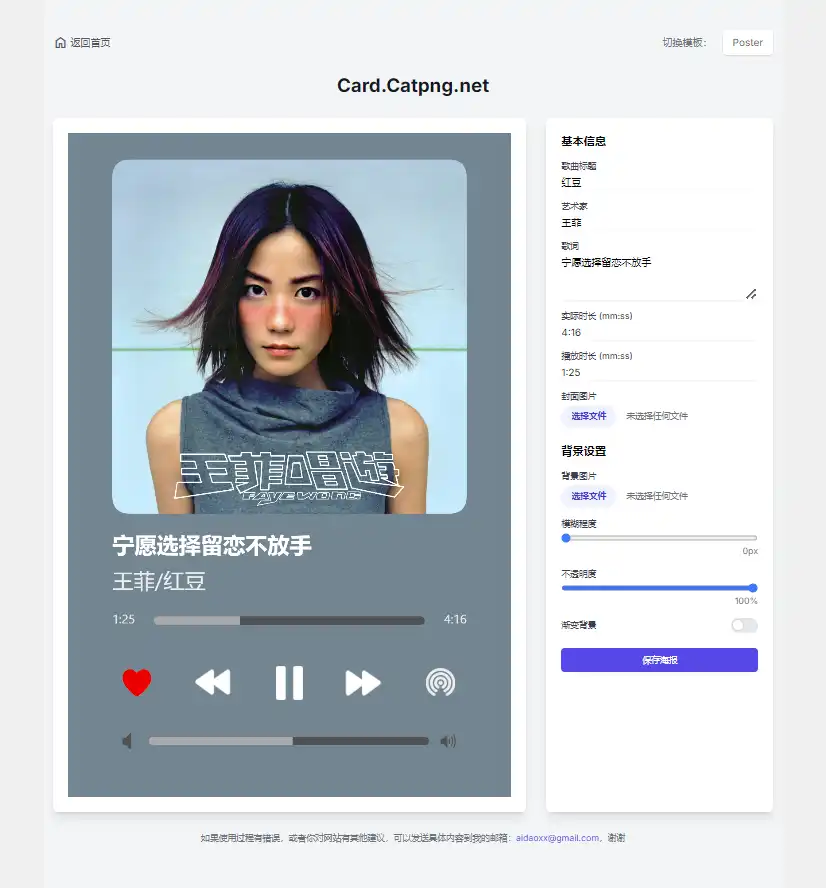Screen dimensions: 826x888
Task: Click the Faye Wong album cover image
Action: [x=289, y=337]
